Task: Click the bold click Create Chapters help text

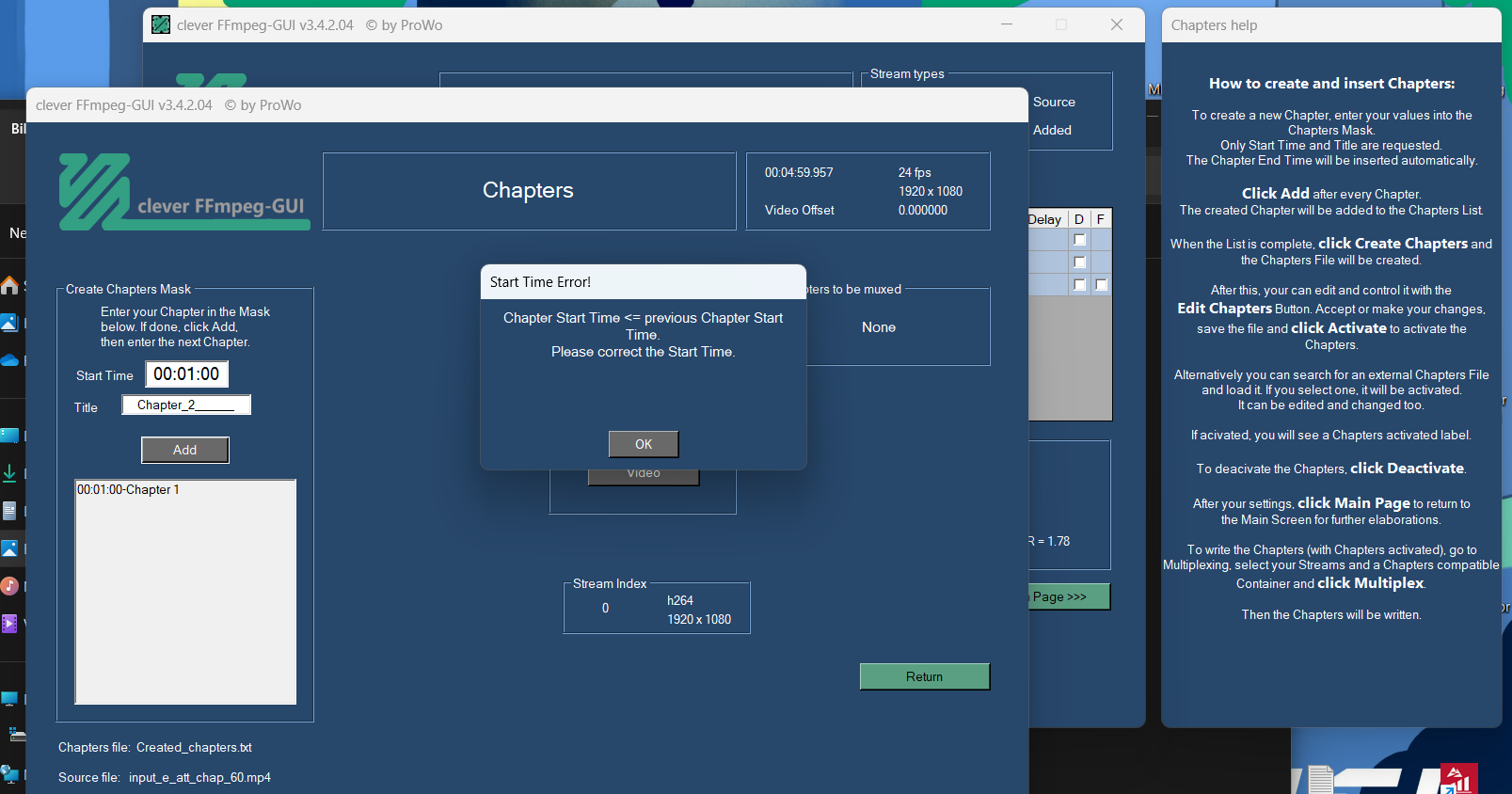Action: [1393, 244]
